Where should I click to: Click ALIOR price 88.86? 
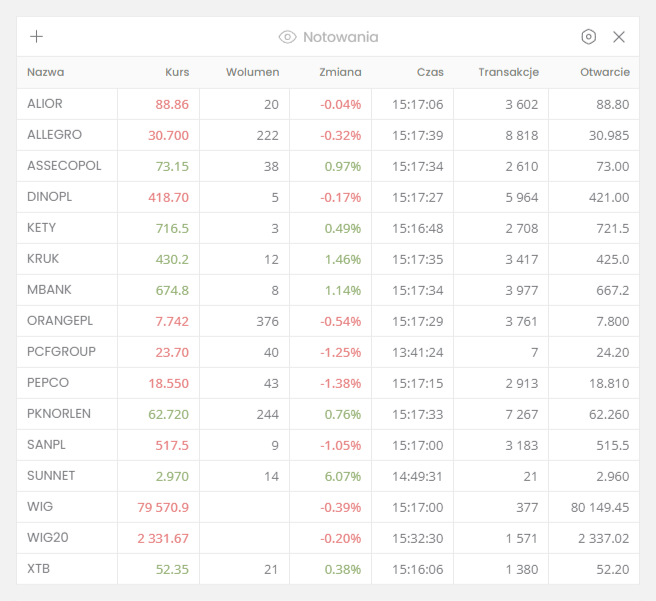pos(172,105)
